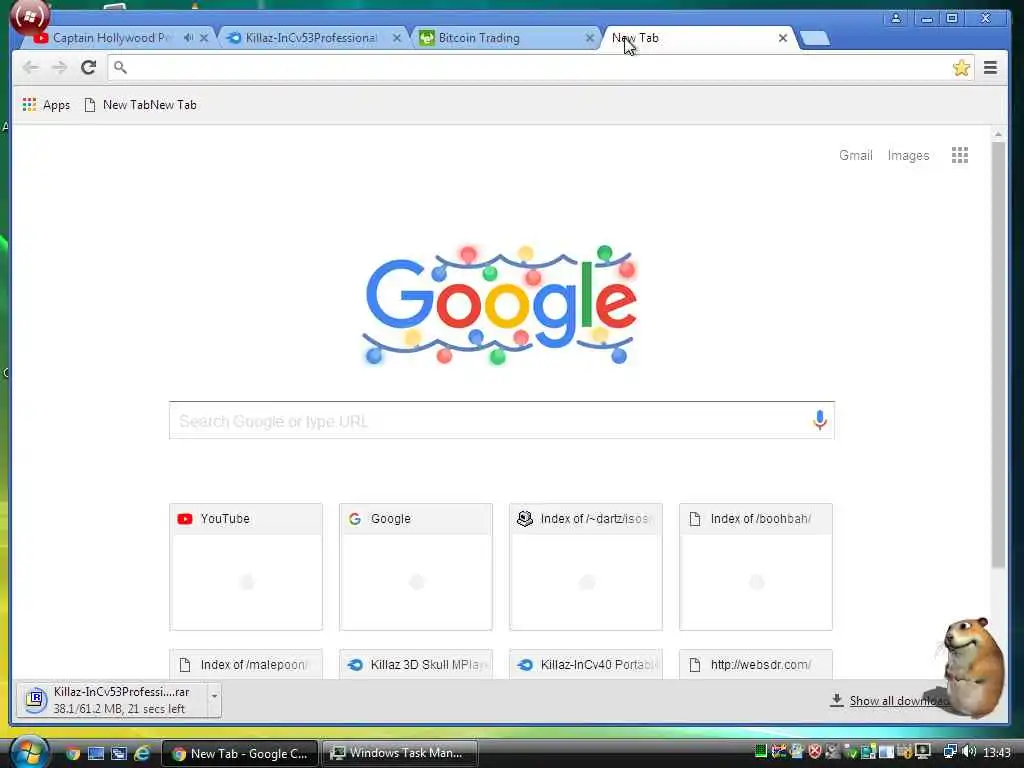Screen dimensions: 1024x768
Task: Click Switch between windows quick launch icon
Action: (119, 754)
